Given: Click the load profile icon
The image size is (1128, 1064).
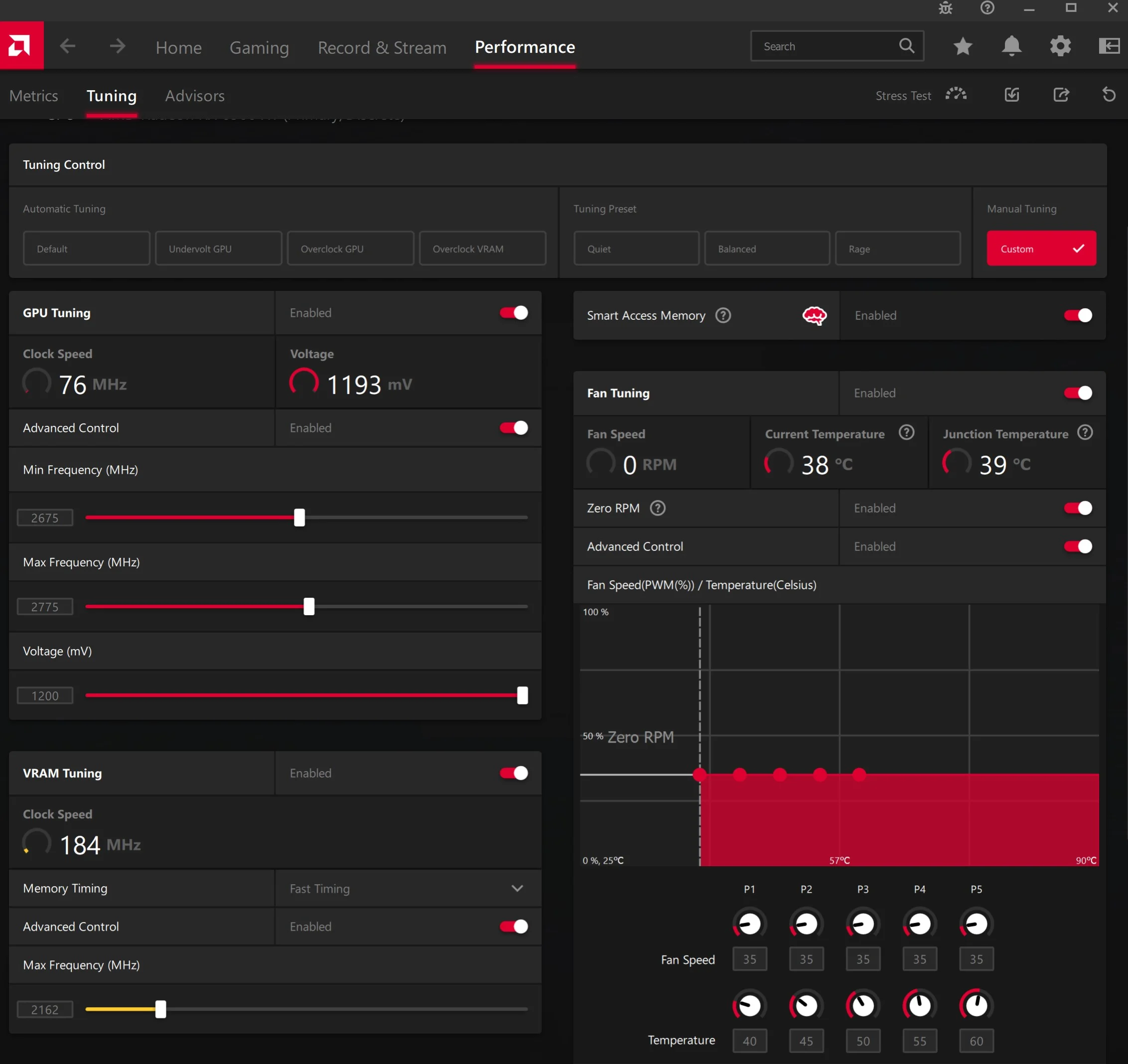Looking at the screenshot, I should pos(1012,95).
